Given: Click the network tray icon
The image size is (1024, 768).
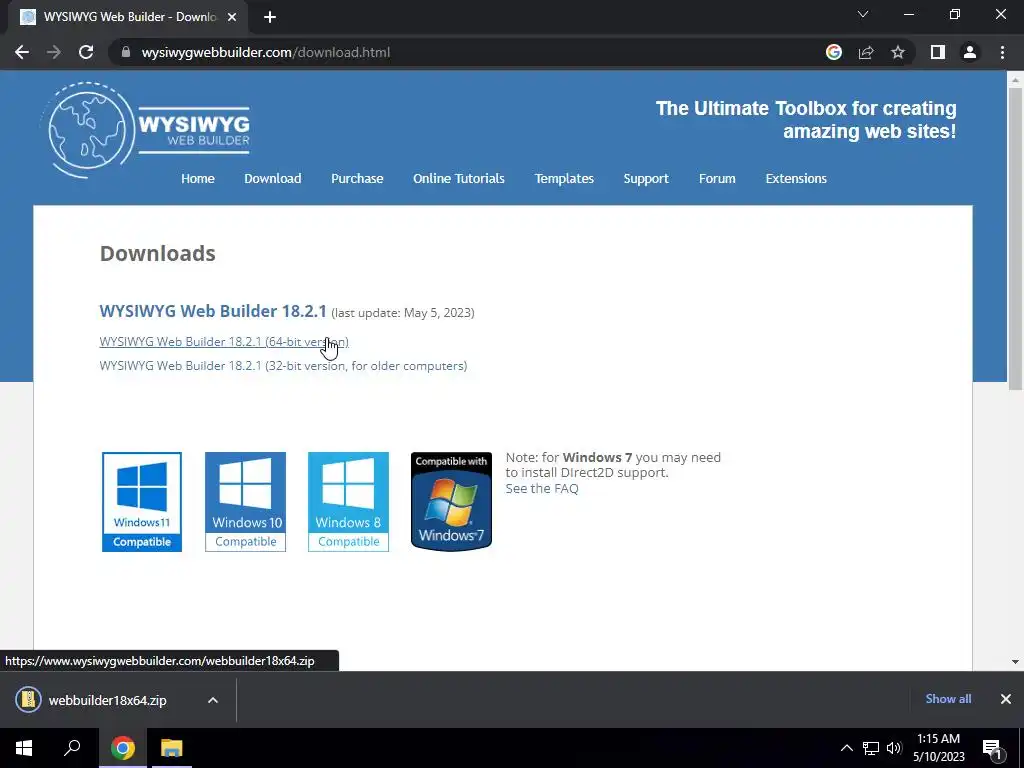Looking at the screenshot, I should tap(871, 748).
